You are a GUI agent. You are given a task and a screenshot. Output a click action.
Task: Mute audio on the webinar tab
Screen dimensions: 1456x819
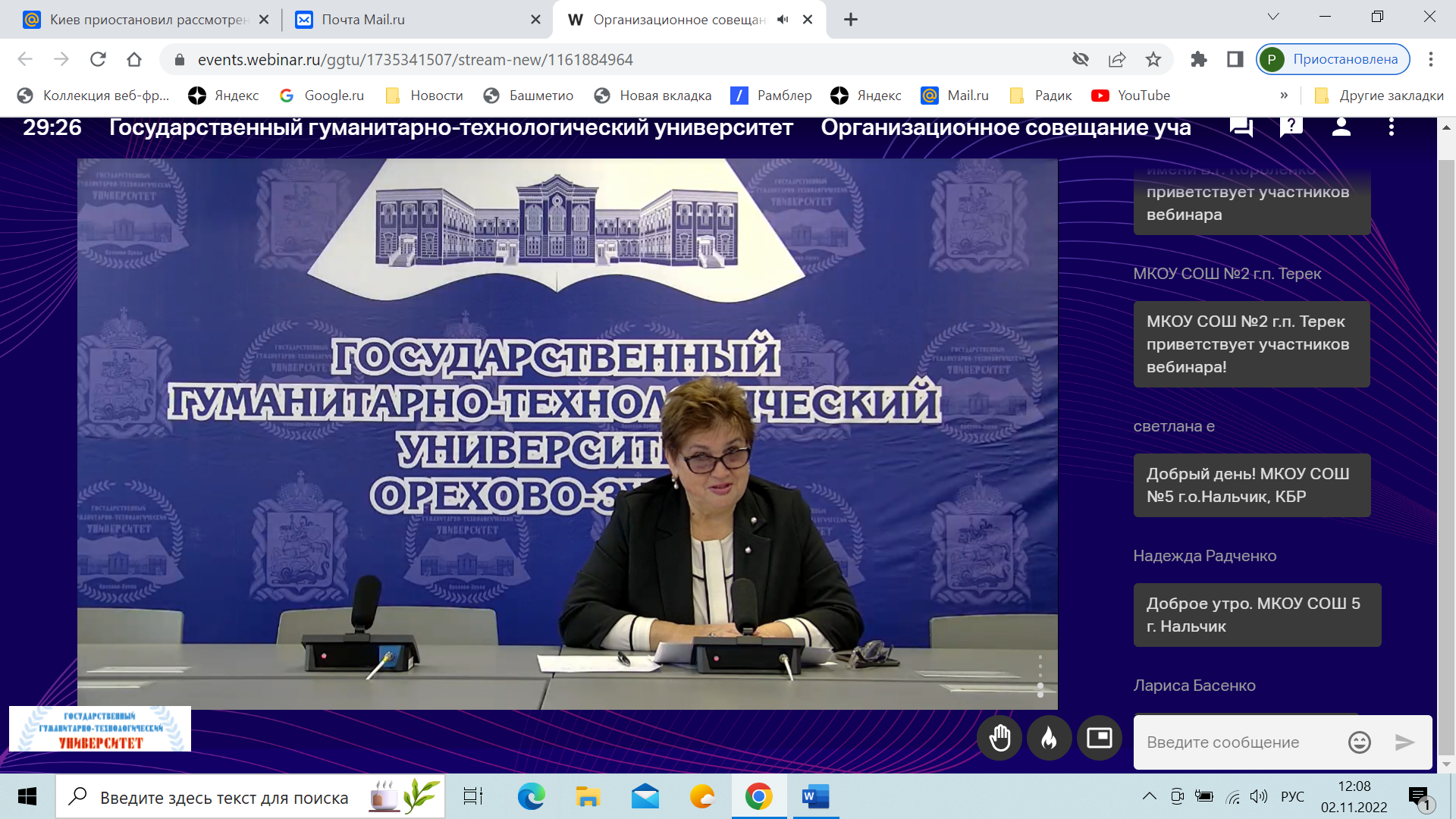pyautogui.click(x=783, y=20)
